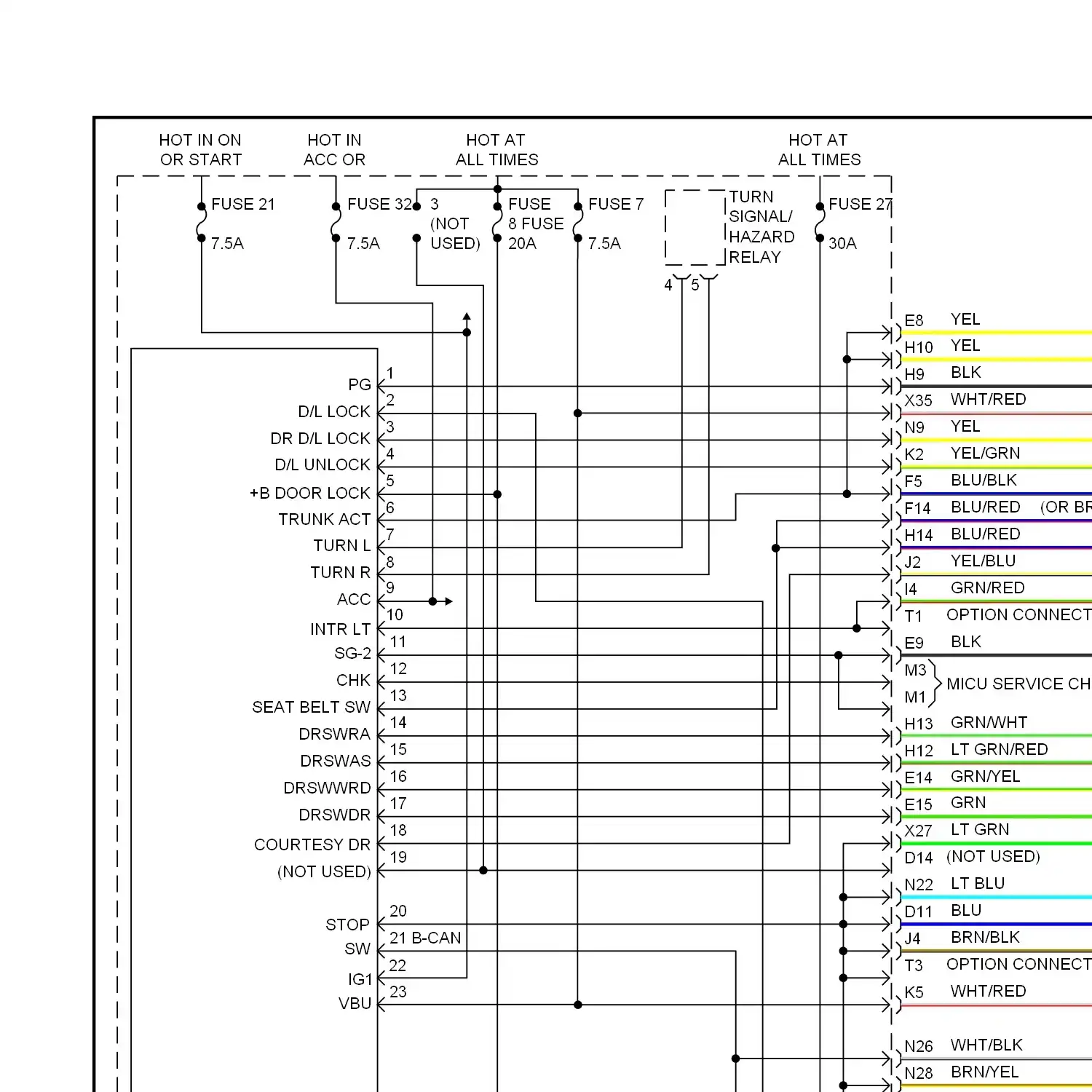The image size is (1092, 1092).
Task: Click connector H13 GRN/WHT label
Action: tap(966, 724)
